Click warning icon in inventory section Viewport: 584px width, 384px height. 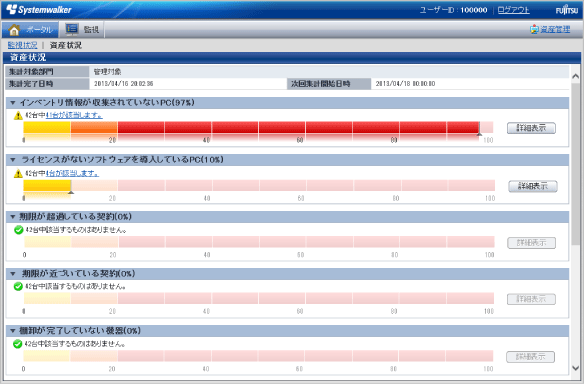pos(18,115)
